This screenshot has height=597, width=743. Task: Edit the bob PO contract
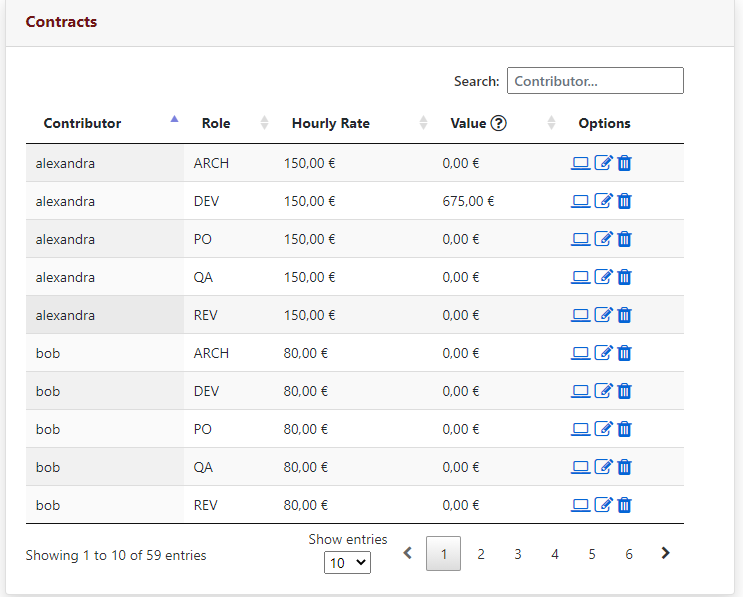[x=604, y=428]
